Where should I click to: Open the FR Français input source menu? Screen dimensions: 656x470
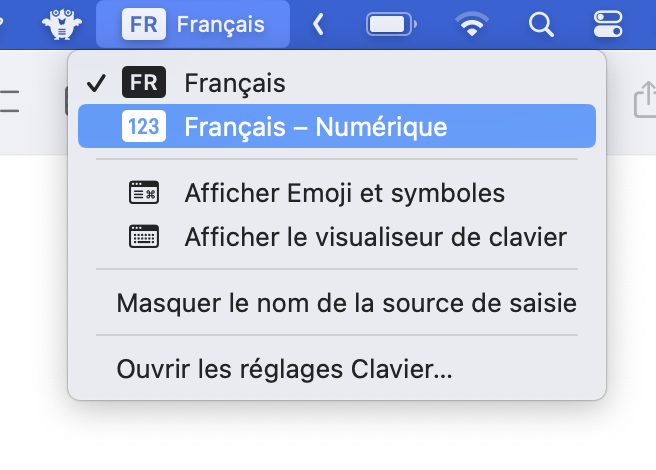pyautogui.click(x=194, y=24)
